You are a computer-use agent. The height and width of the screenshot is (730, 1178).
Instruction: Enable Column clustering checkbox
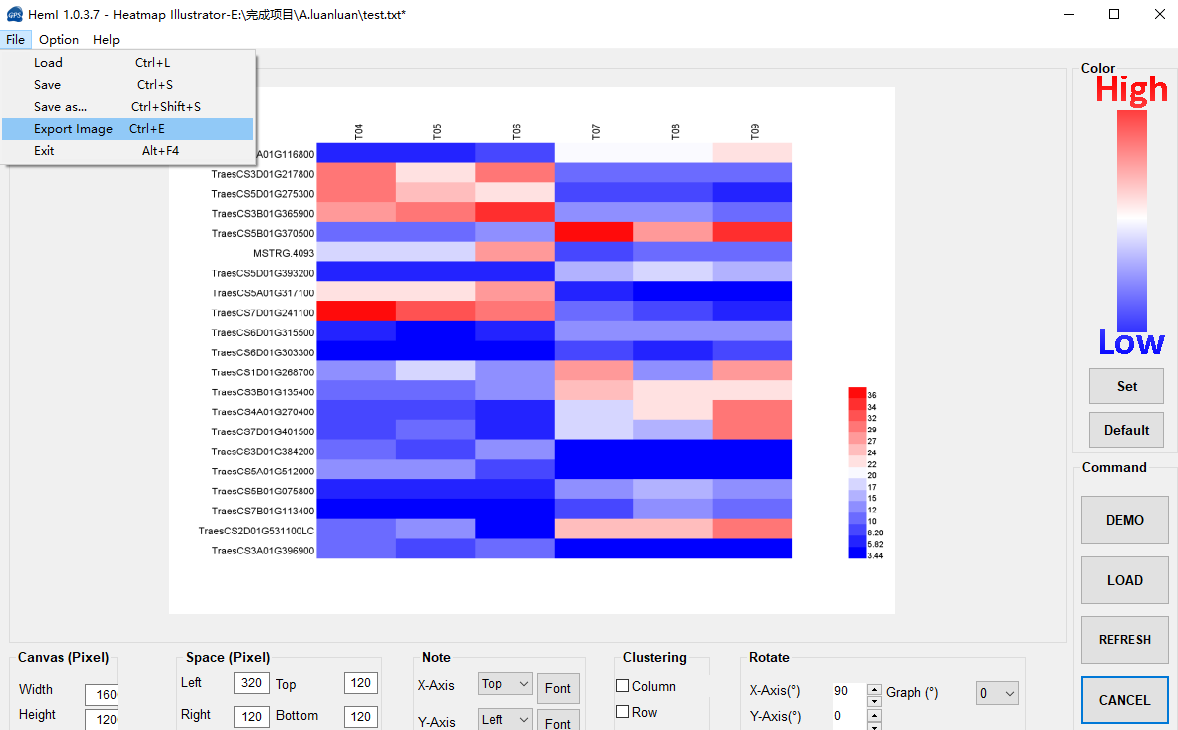point(623,686)
